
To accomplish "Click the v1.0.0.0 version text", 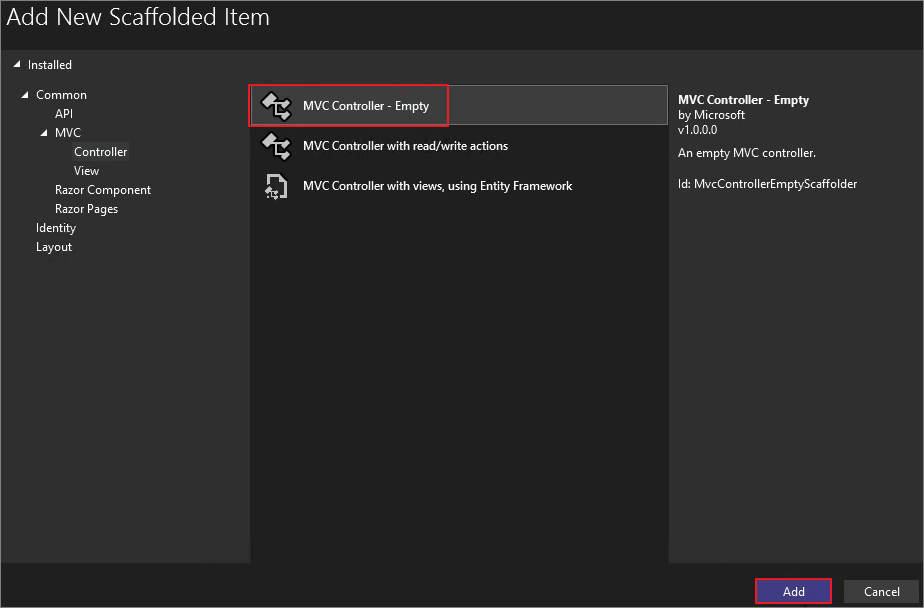I will click(697, 130).
